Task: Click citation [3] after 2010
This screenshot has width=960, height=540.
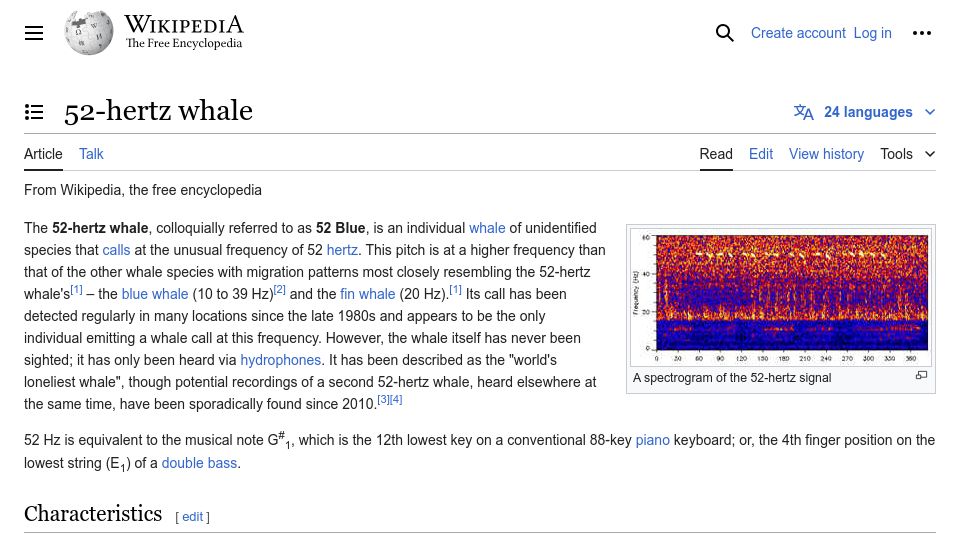Action: point(383,400)
